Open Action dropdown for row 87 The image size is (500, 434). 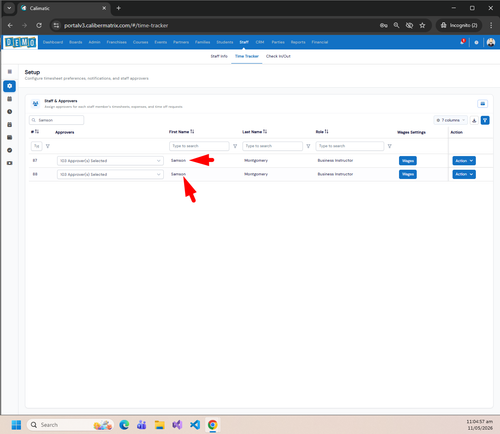coord(464,161)
